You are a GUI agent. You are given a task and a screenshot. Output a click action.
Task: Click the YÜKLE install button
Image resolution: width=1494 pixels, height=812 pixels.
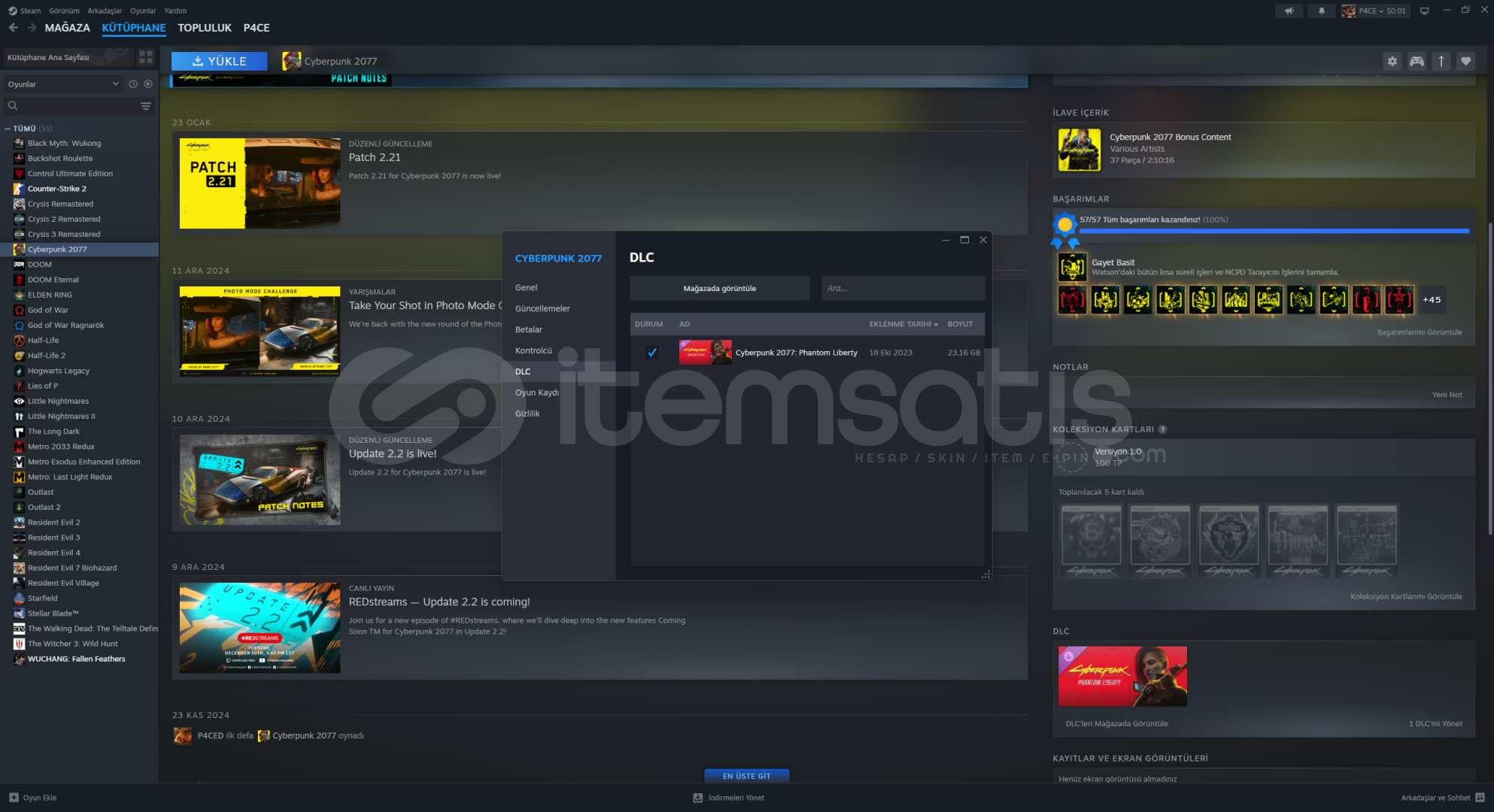(219, 61)
